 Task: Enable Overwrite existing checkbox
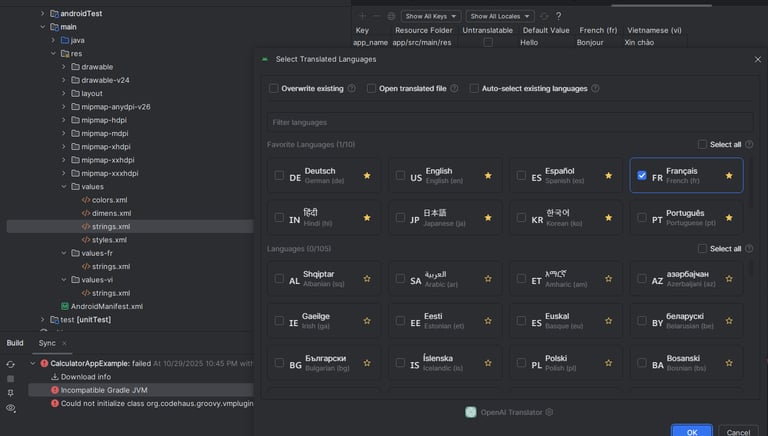pos(274,88)
